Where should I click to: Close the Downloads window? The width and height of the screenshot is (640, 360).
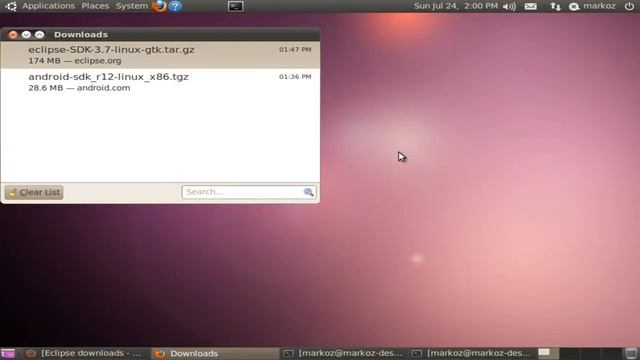pyautogui.click(x=13, y=35)
